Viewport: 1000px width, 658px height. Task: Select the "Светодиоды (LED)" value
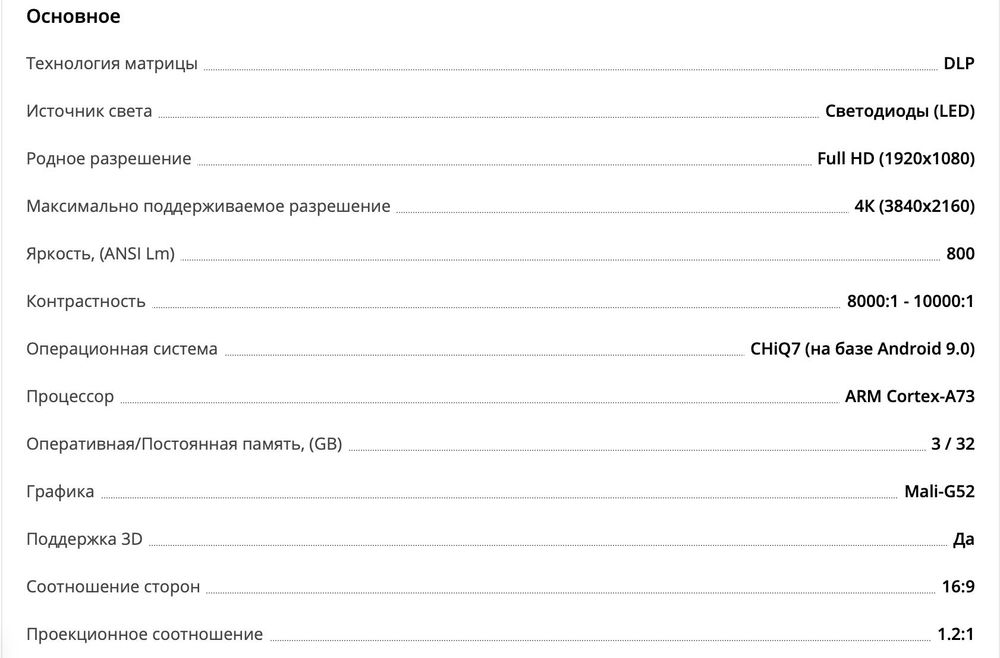tap(899, 111)
